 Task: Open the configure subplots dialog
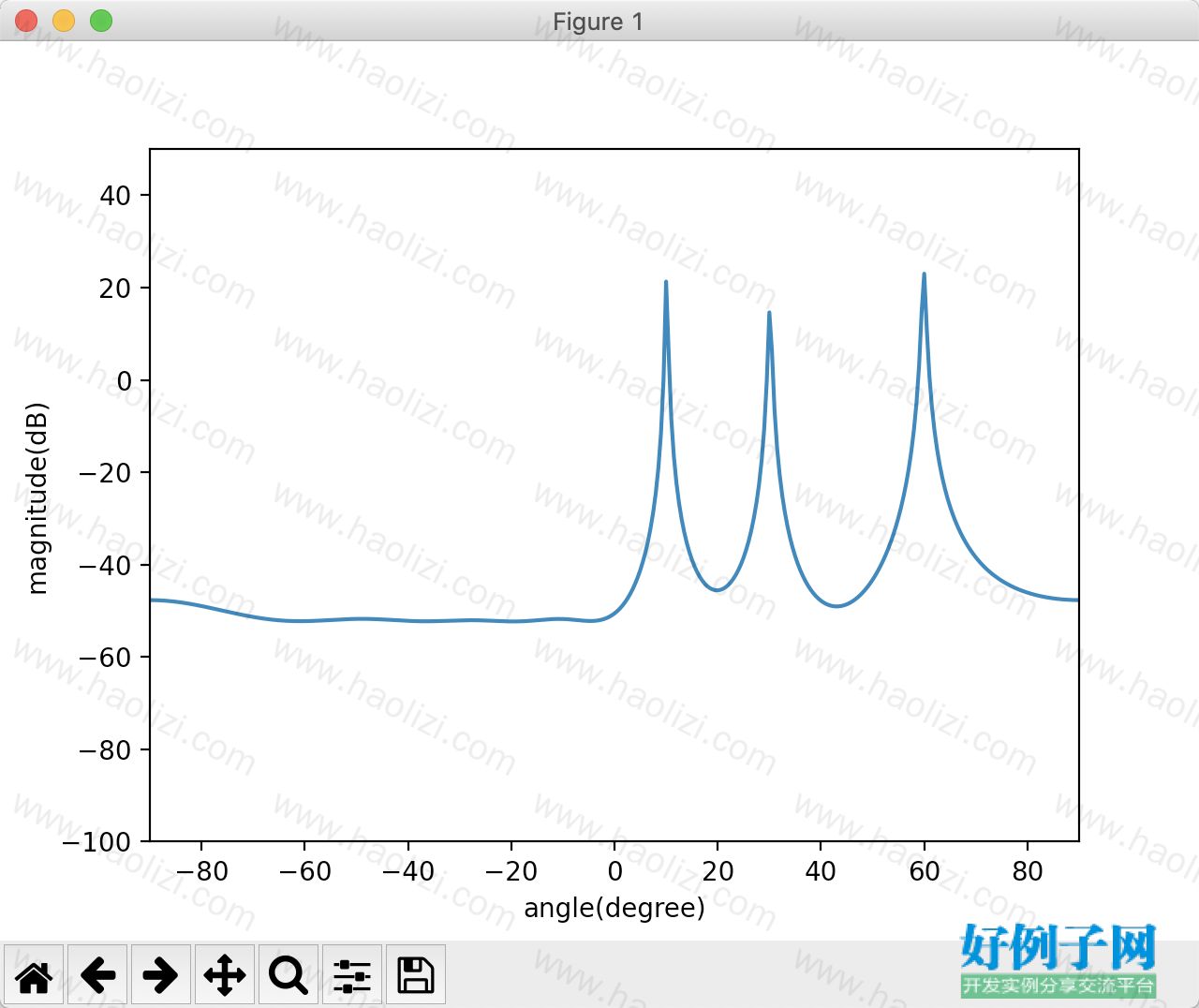[352, 975]
